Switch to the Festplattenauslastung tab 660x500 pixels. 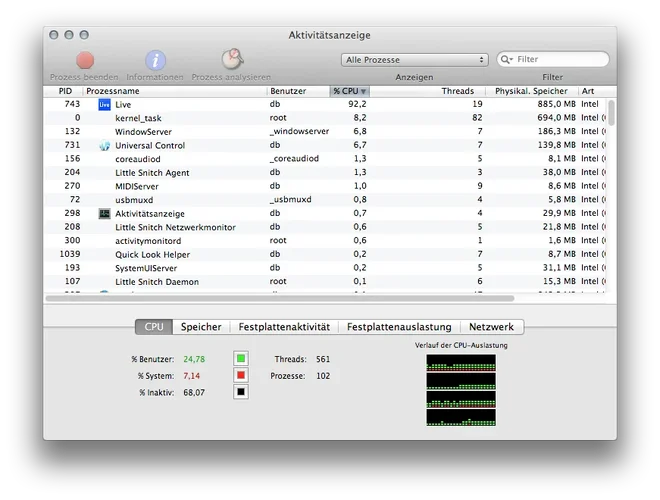click(399, 327)
